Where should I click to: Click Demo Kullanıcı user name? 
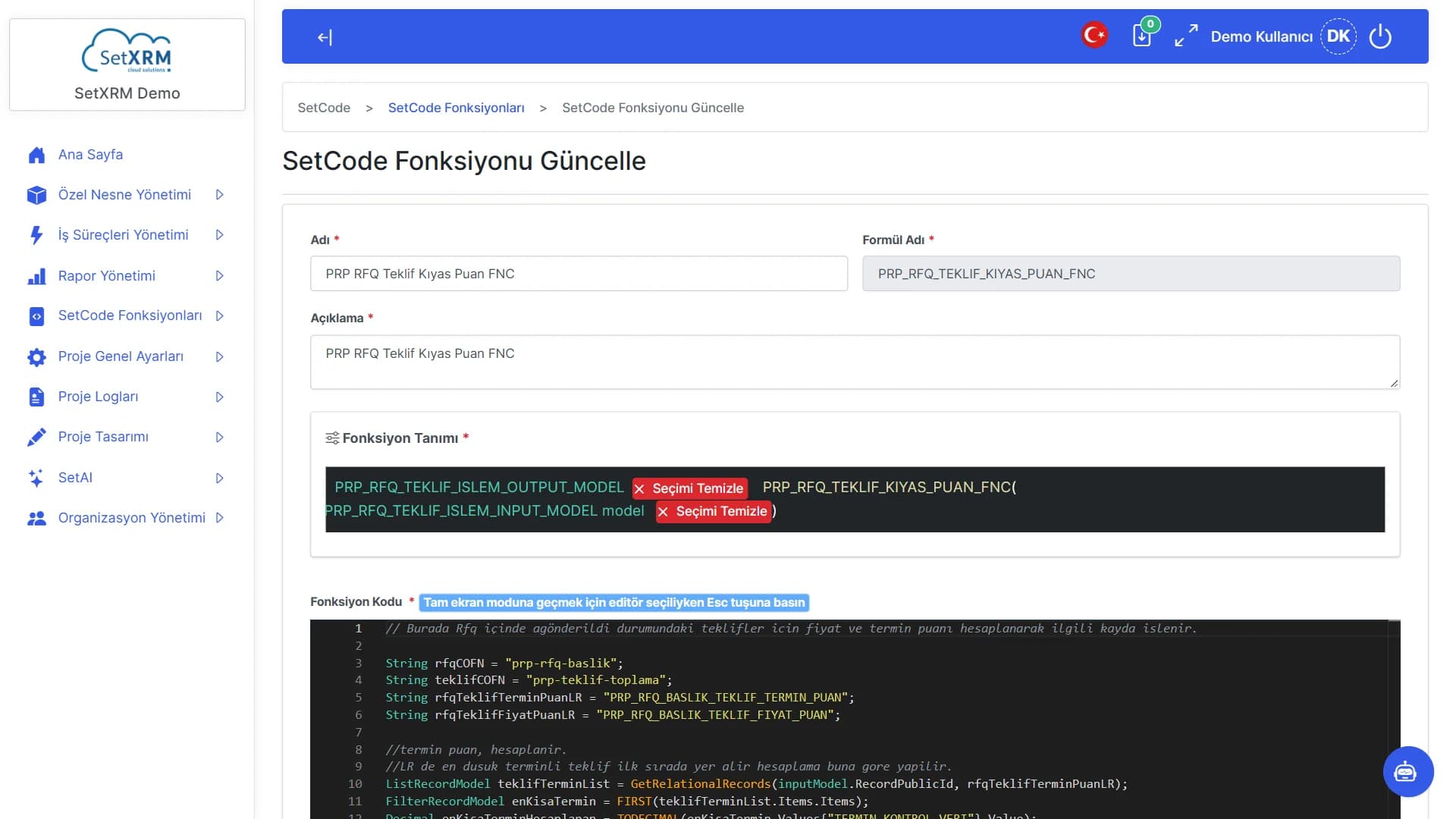pos(1261,36)
